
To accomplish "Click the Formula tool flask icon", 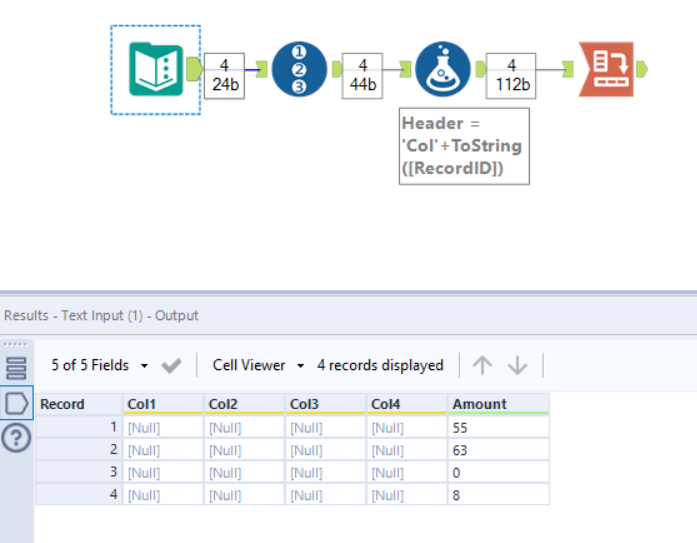I will pyautogui.click(x=442, y=69).
